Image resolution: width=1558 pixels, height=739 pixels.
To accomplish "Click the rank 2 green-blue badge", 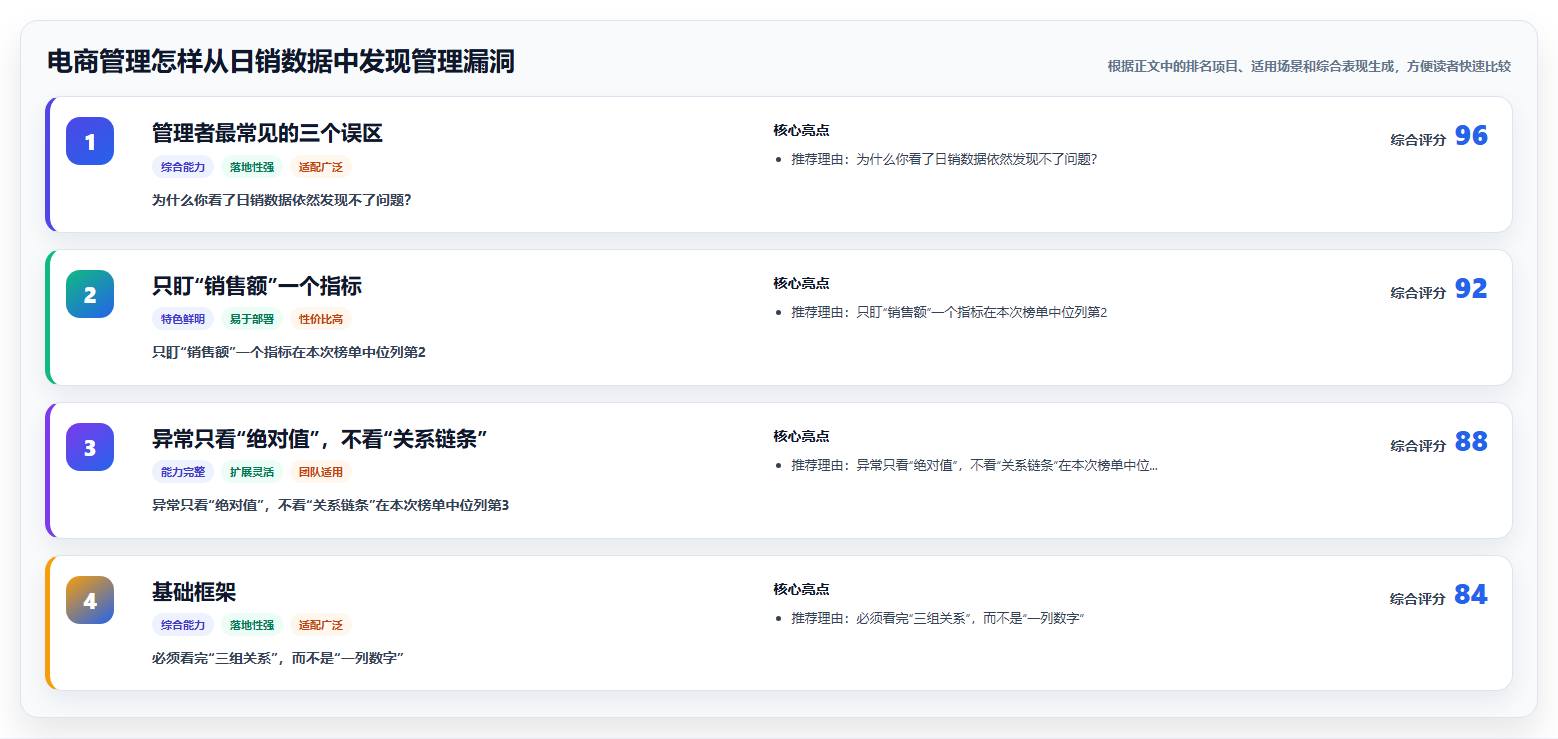I will (x=90, y=294).
